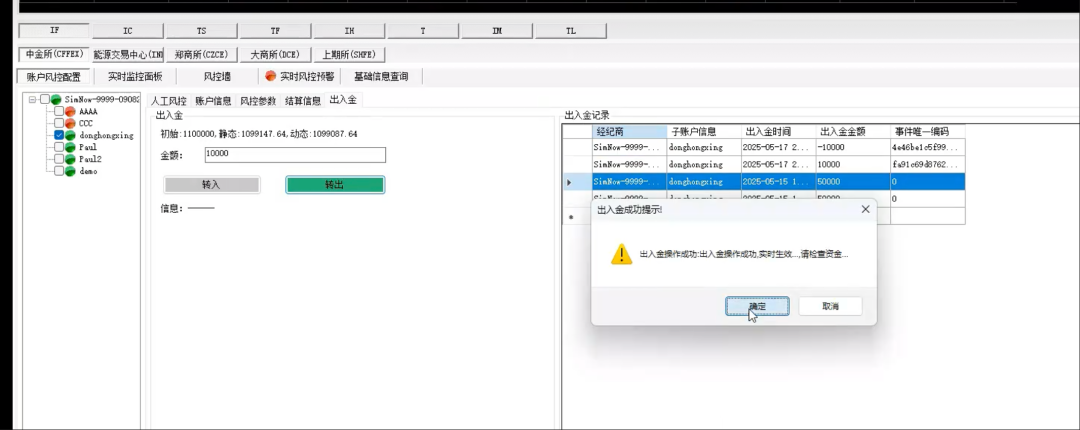1080x430 pixels.
Task: Select the IM product button
Action: point(497,31)
